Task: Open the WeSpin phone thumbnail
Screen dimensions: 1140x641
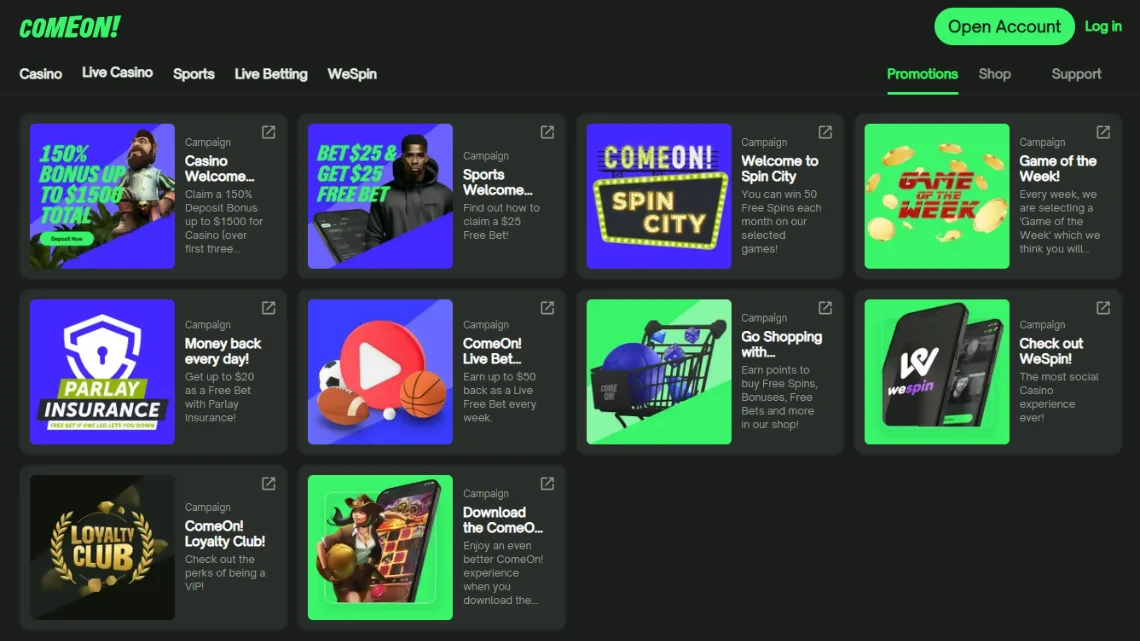Action: coord(936,372)
